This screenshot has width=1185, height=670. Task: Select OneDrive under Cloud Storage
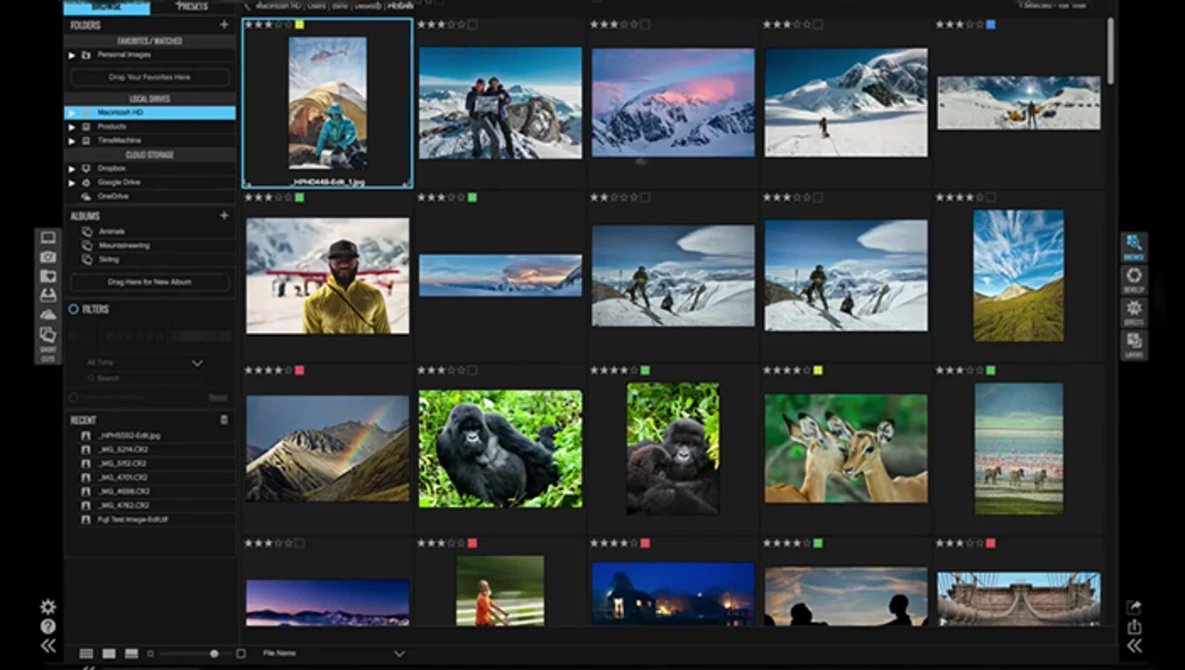tap(113, 196)
